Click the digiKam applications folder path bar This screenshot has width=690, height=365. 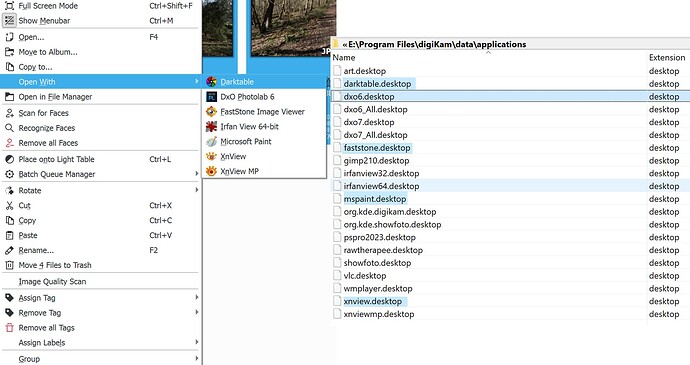[x=510, y=44]
